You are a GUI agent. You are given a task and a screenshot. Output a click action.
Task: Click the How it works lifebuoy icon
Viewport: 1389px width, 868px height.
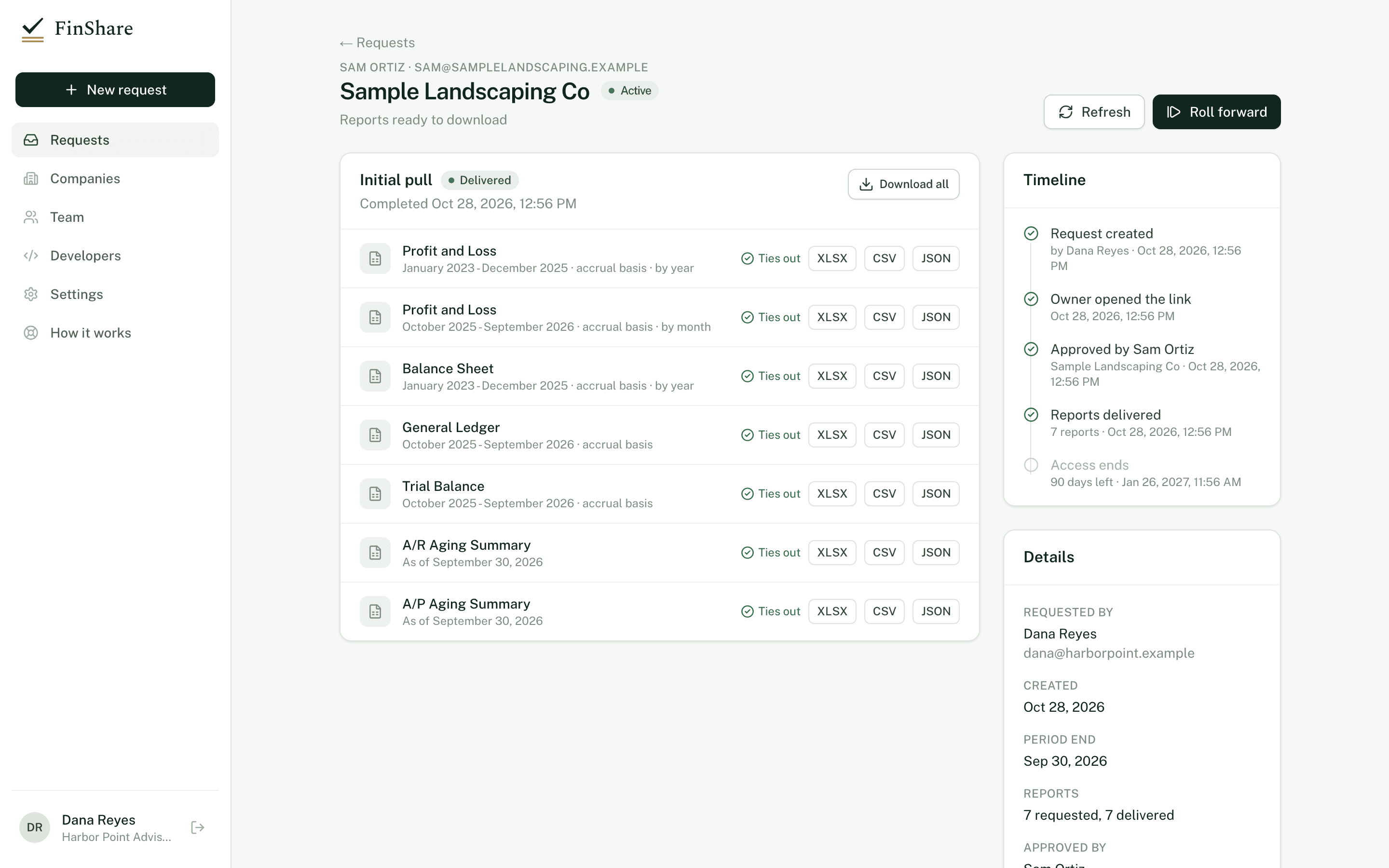31,333
